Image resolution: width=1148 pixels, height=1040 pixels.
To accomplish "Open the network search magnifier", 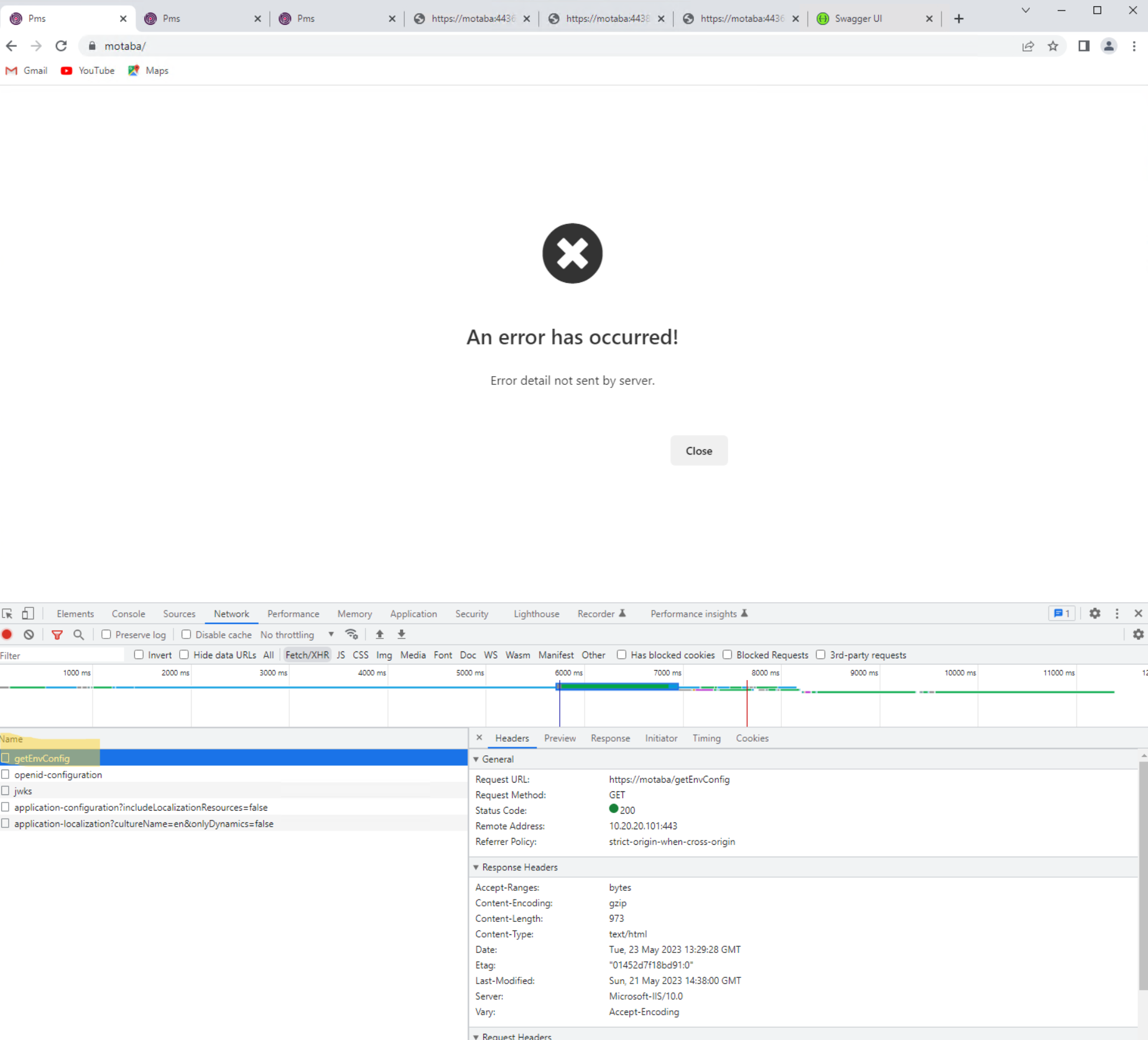I will [x=79, y=635].
